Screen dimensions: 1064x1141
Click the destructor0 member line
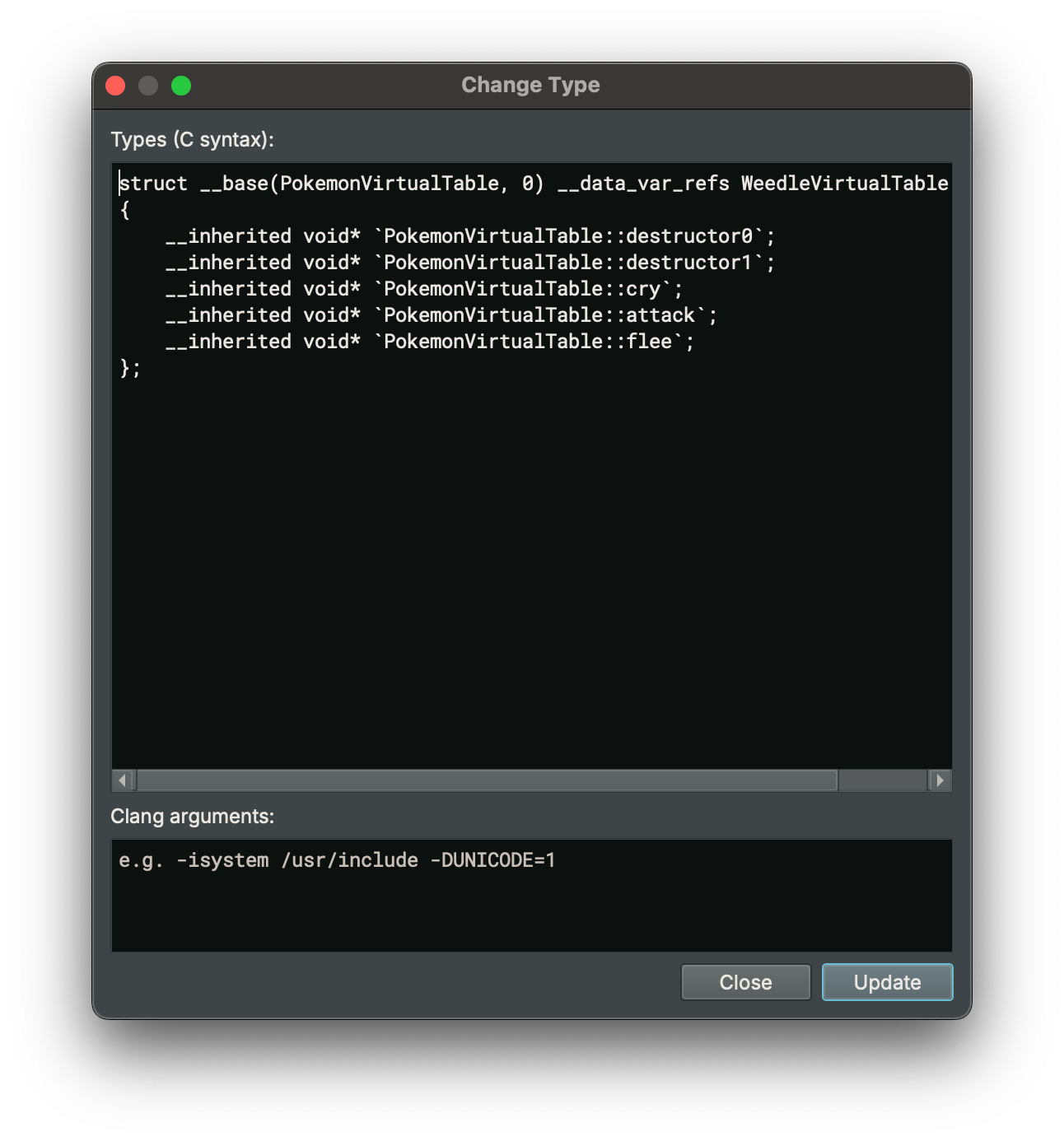point(470,236)
